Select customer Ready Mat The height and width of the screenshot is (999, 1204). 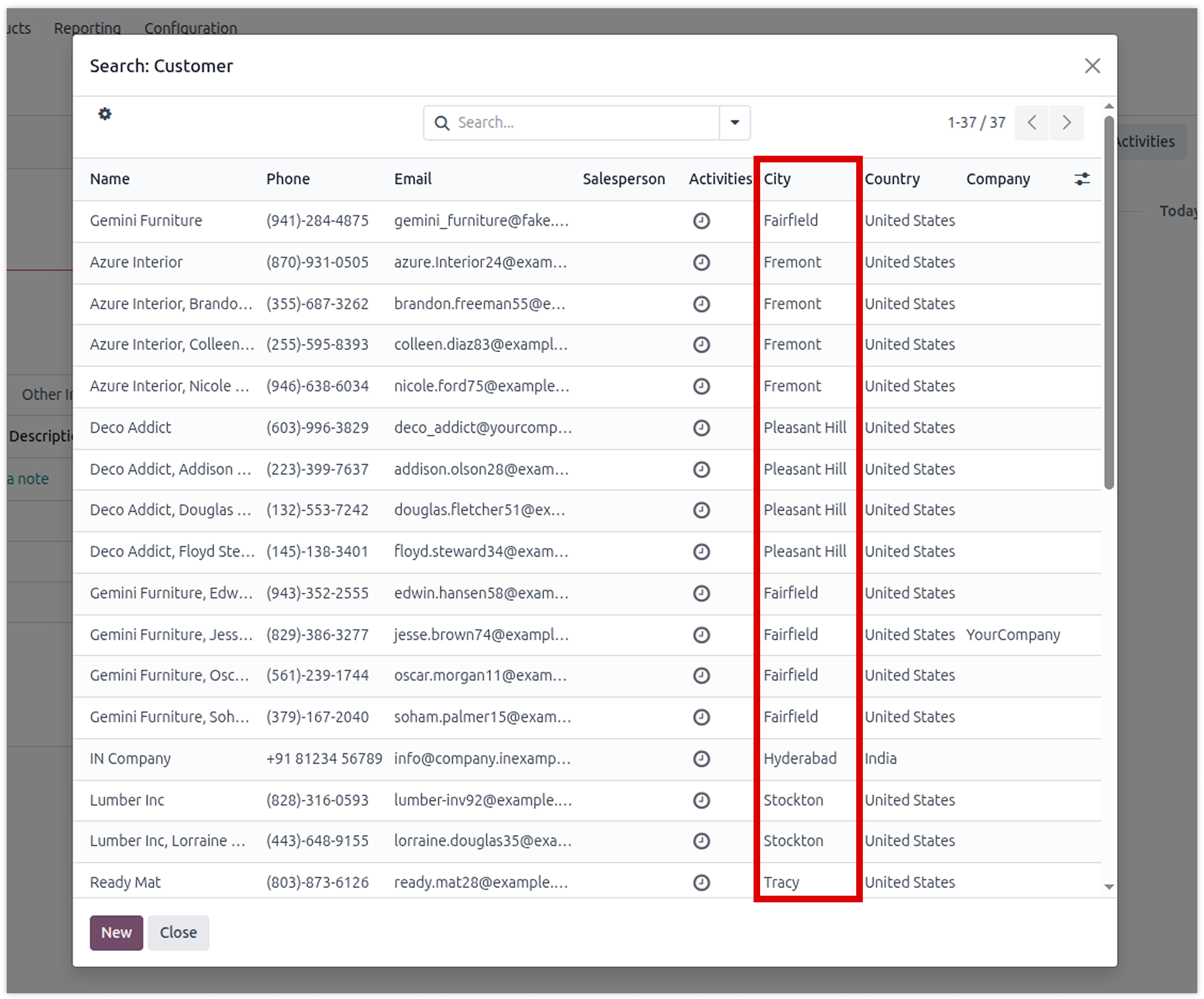click(125, 883)
